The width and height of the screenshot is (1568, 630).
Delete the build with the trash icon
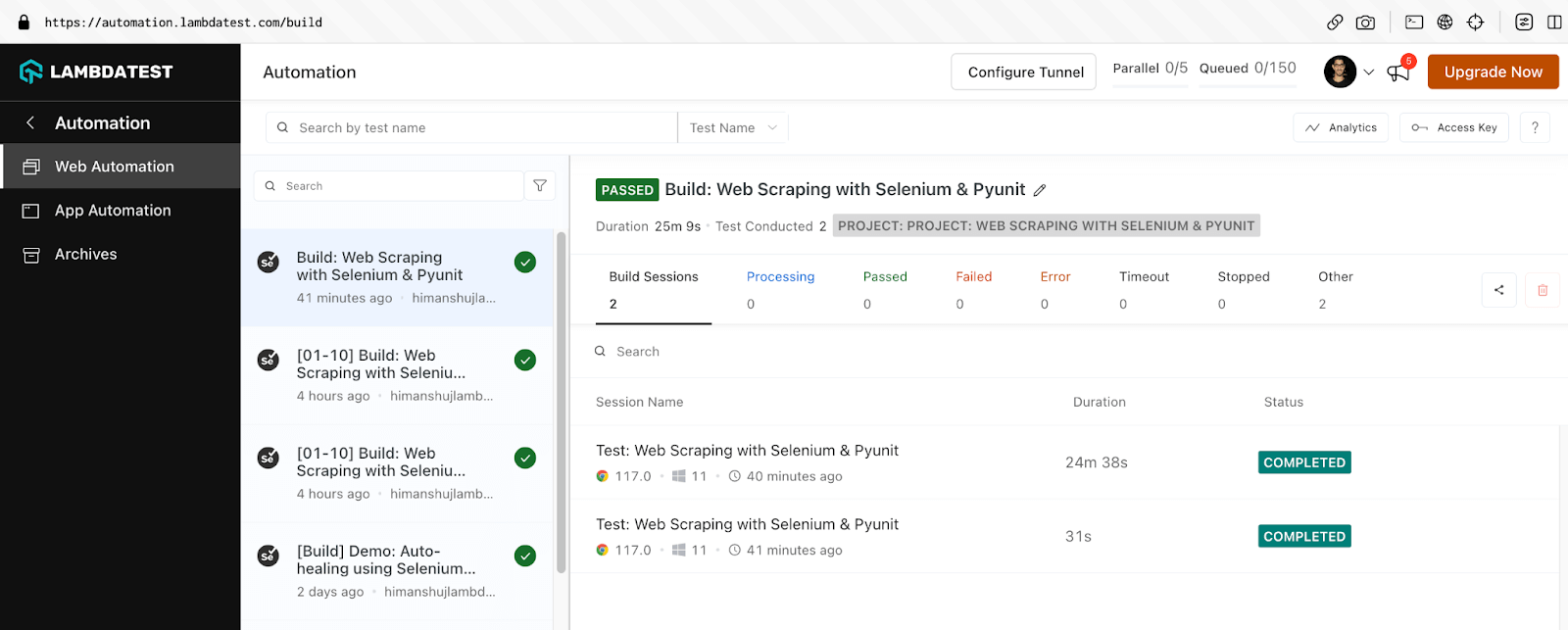tap(1543, 290)
